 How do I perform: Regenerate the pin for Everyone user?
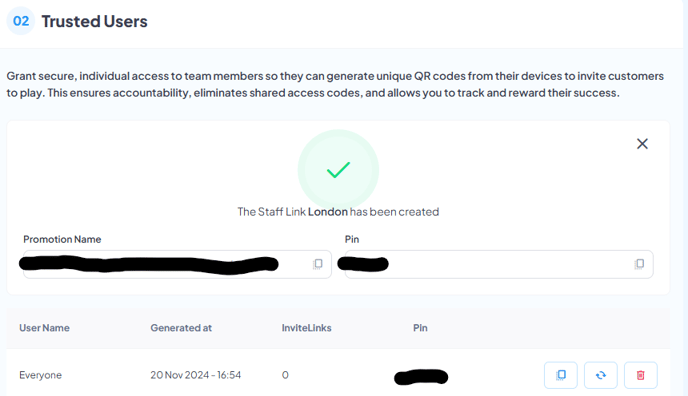601,375
